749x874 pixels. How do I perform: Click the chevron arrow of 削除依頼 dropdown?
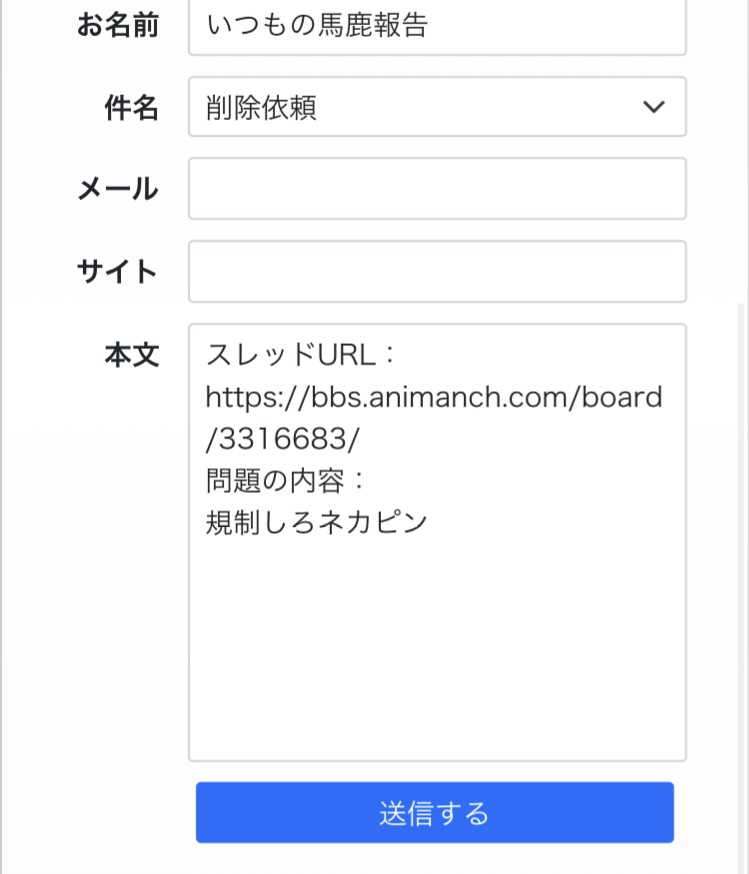point(654,107)
